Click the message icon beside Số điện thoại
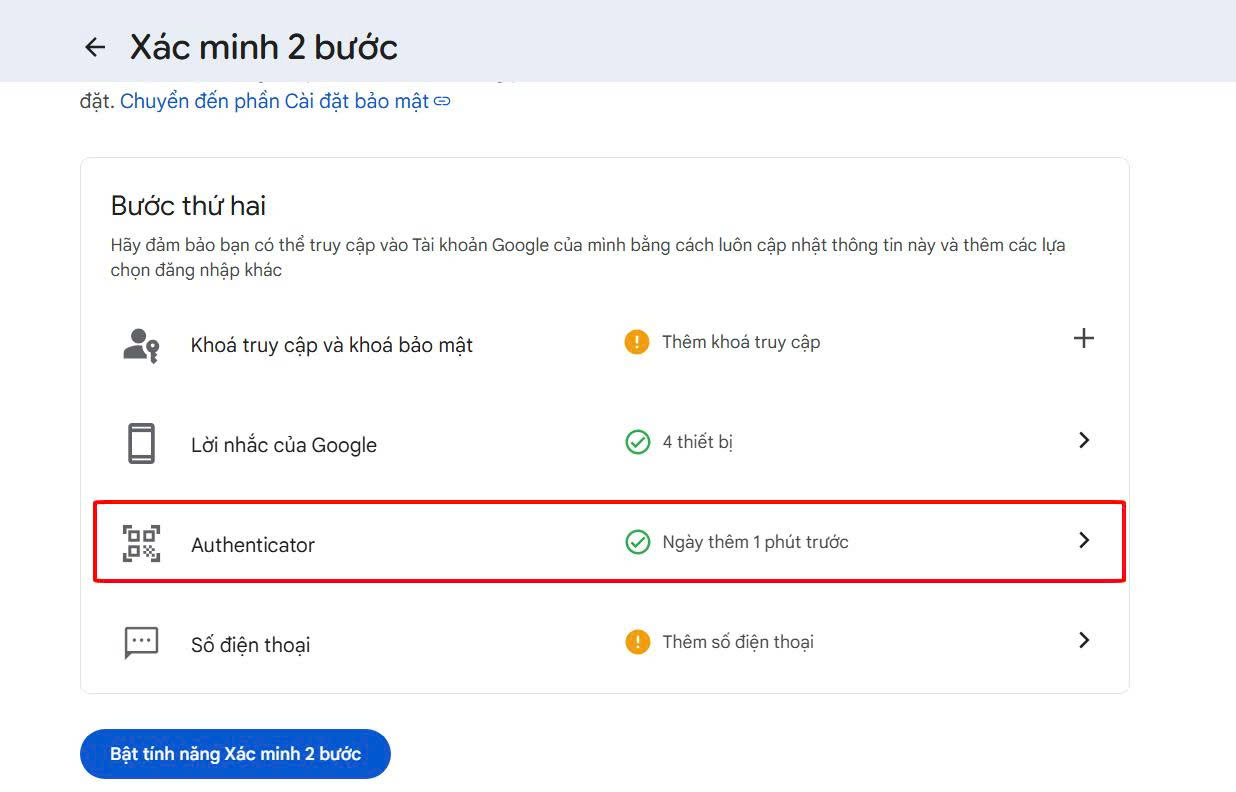 tap(140, 642)
